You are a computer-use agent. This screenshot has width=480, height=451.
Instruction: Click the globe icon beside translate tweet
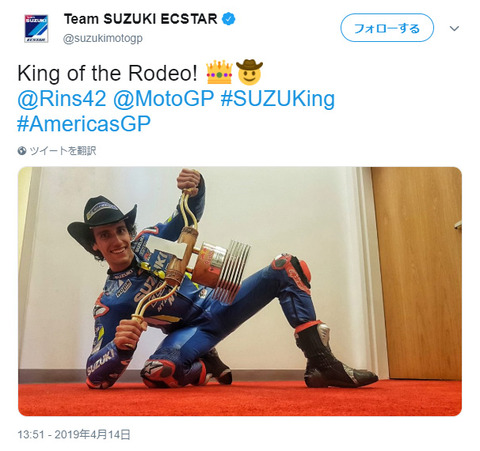point(22,151)
